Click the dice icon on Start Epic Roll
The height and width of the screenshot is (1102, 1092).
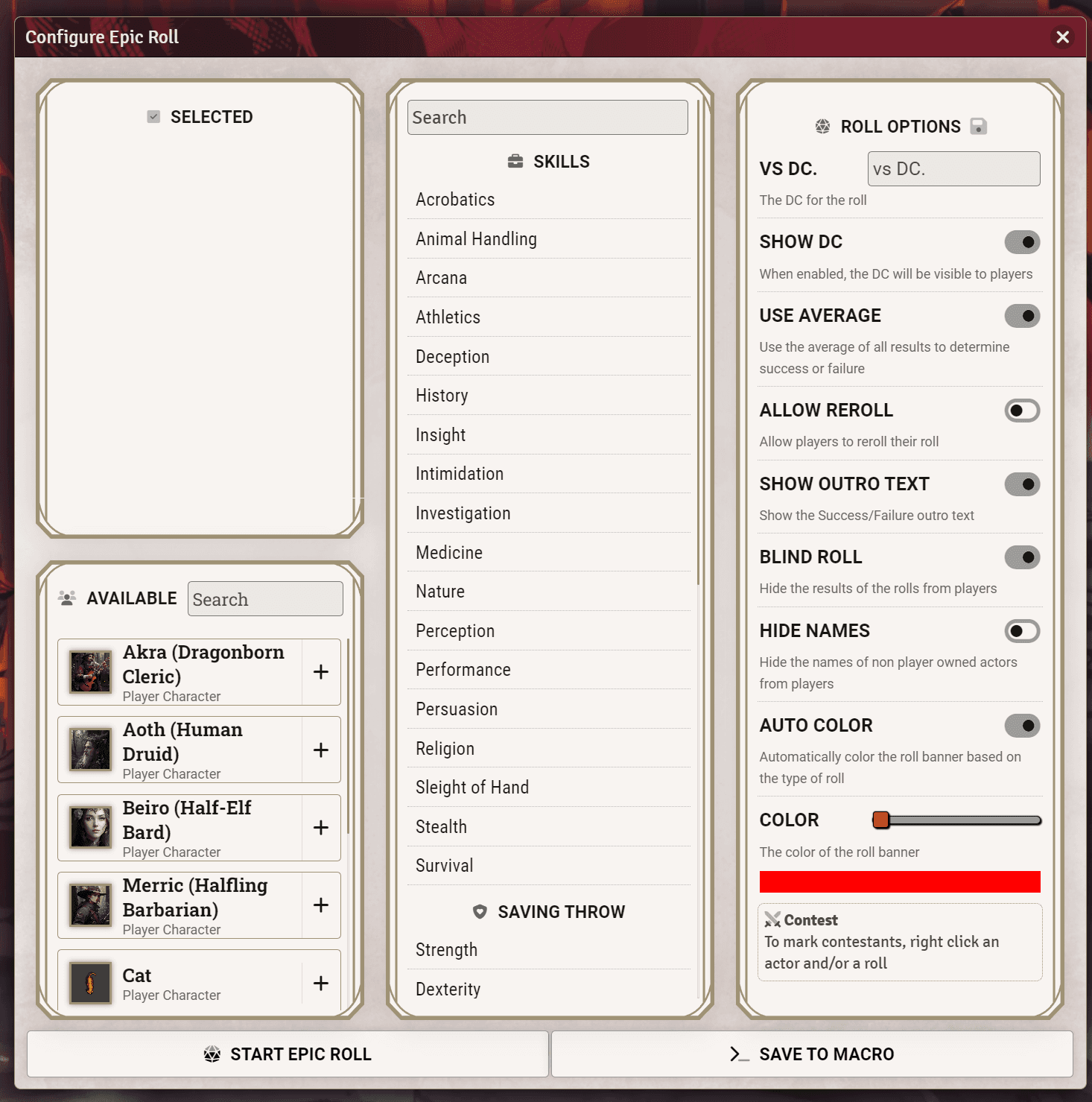[x=211, y=1054]
